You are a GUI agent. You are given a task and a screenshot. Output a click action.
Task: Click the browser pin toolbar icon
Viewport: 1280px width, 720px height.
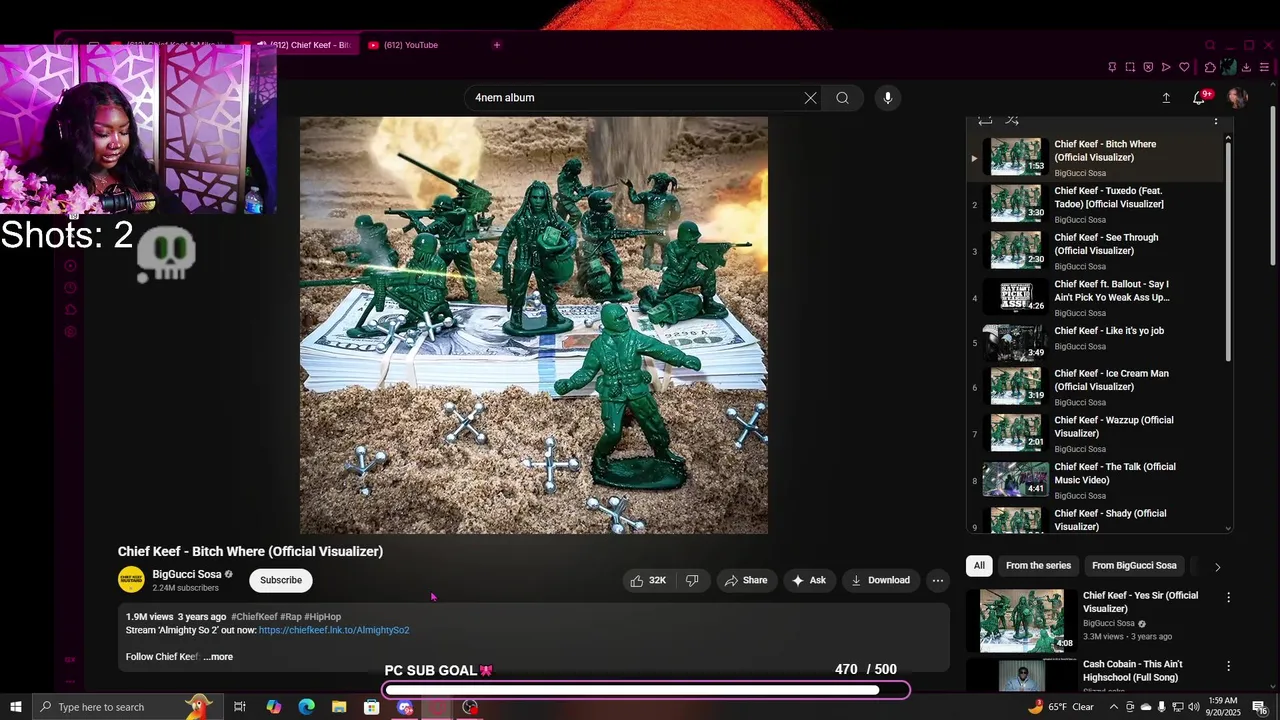1112,67
